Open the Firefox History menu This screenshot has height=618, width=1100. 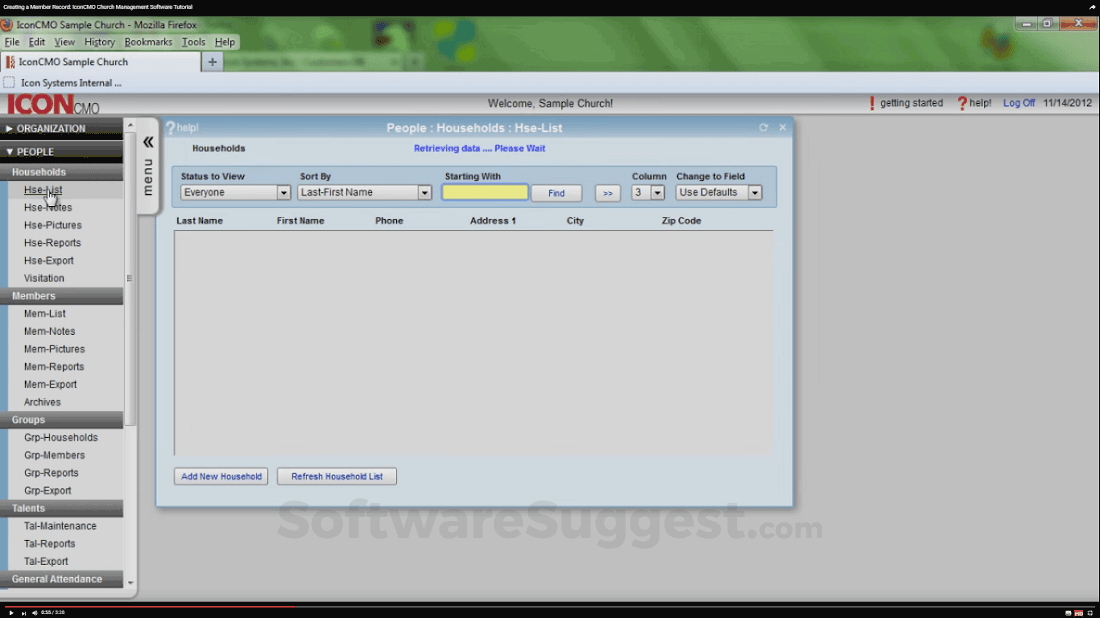pos(100,42)
